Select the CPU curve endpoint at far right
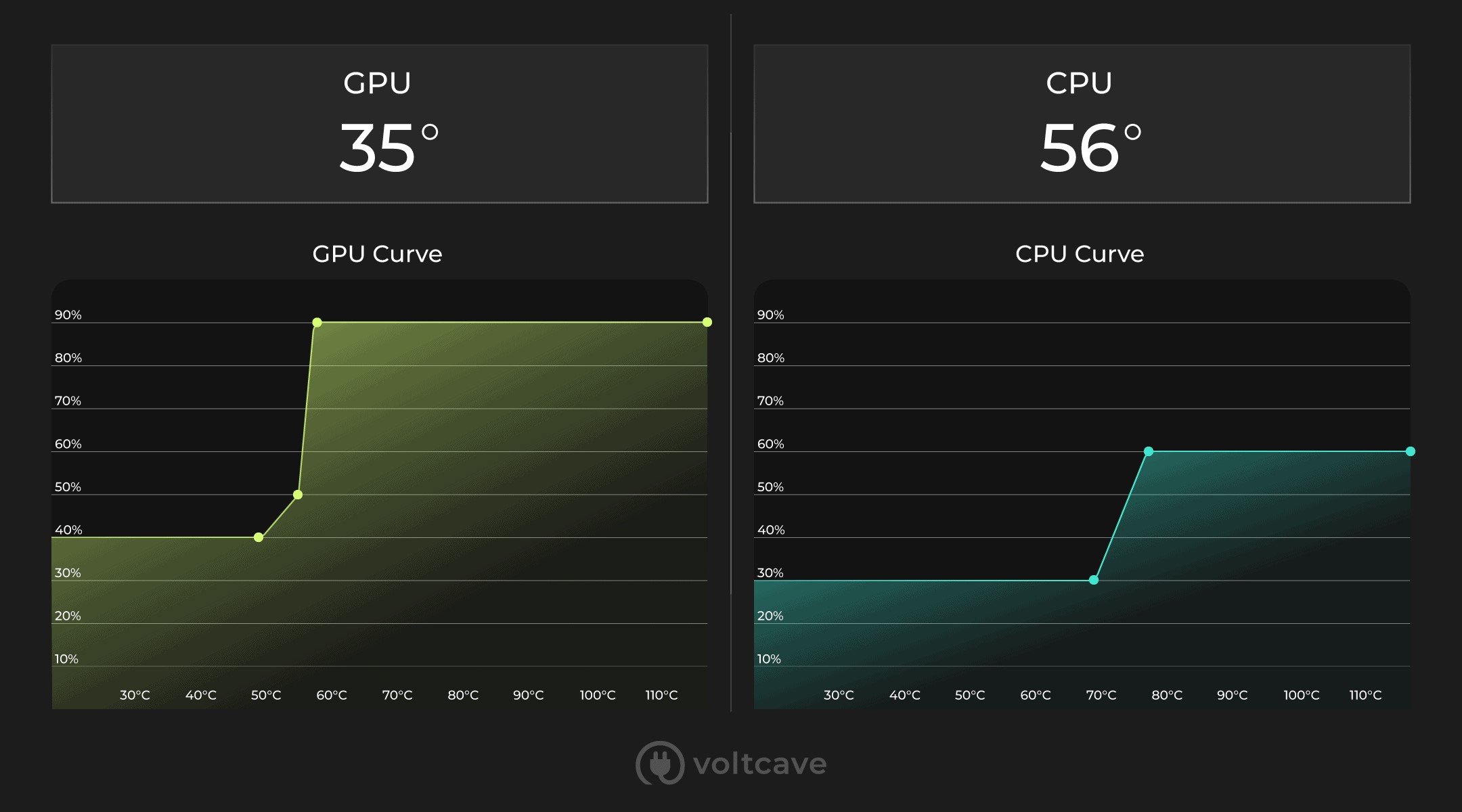The width and height of the screenshot is (1462, 812). (x=1411, y=451)
